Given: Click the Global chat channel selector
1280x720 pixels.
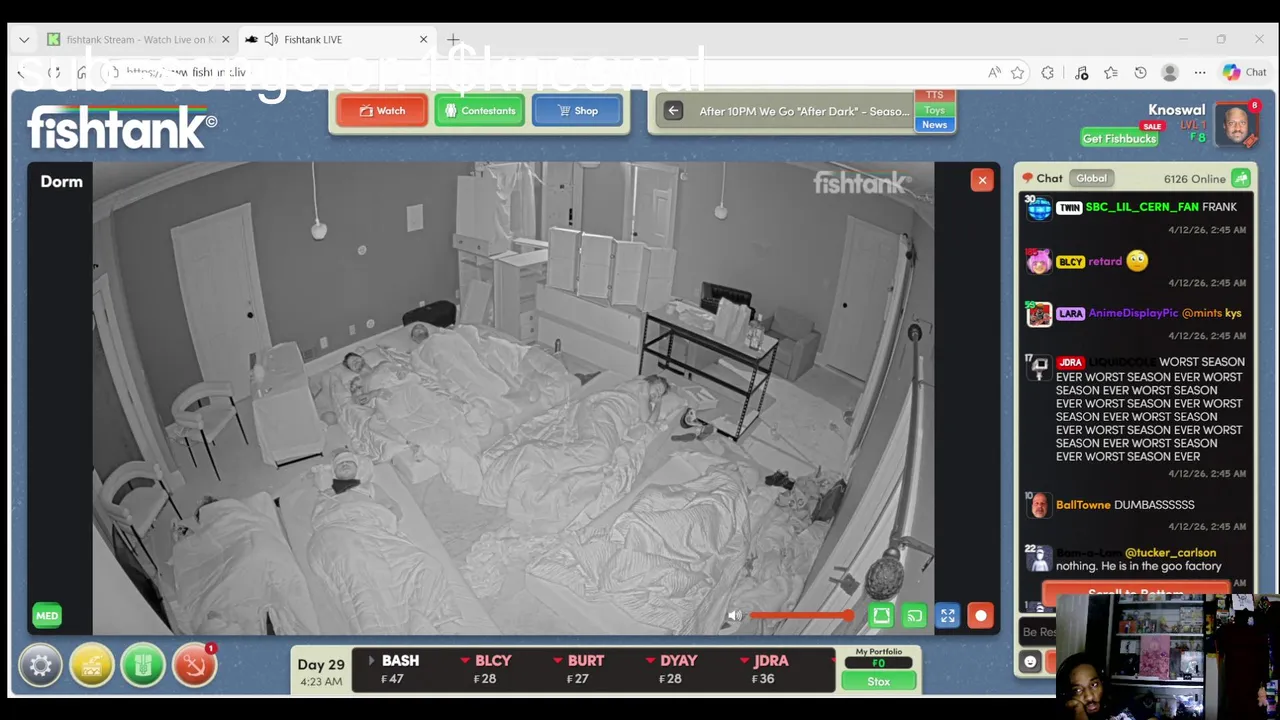Looking at the screenshot, I should [1091, 178].
